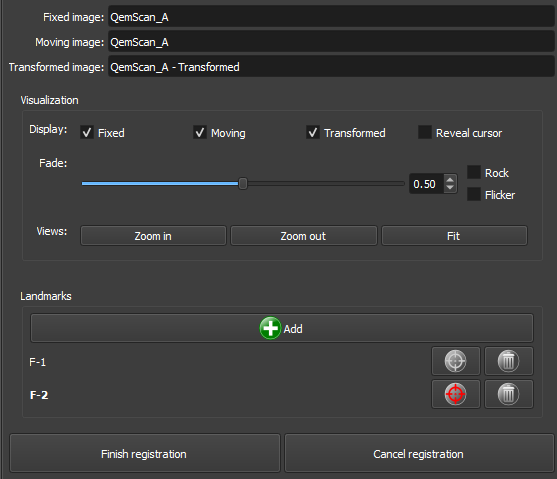This screenshot has width=557, height=479.
Task: Click the red target icon for landmark F-2
Action: point(455,394)
